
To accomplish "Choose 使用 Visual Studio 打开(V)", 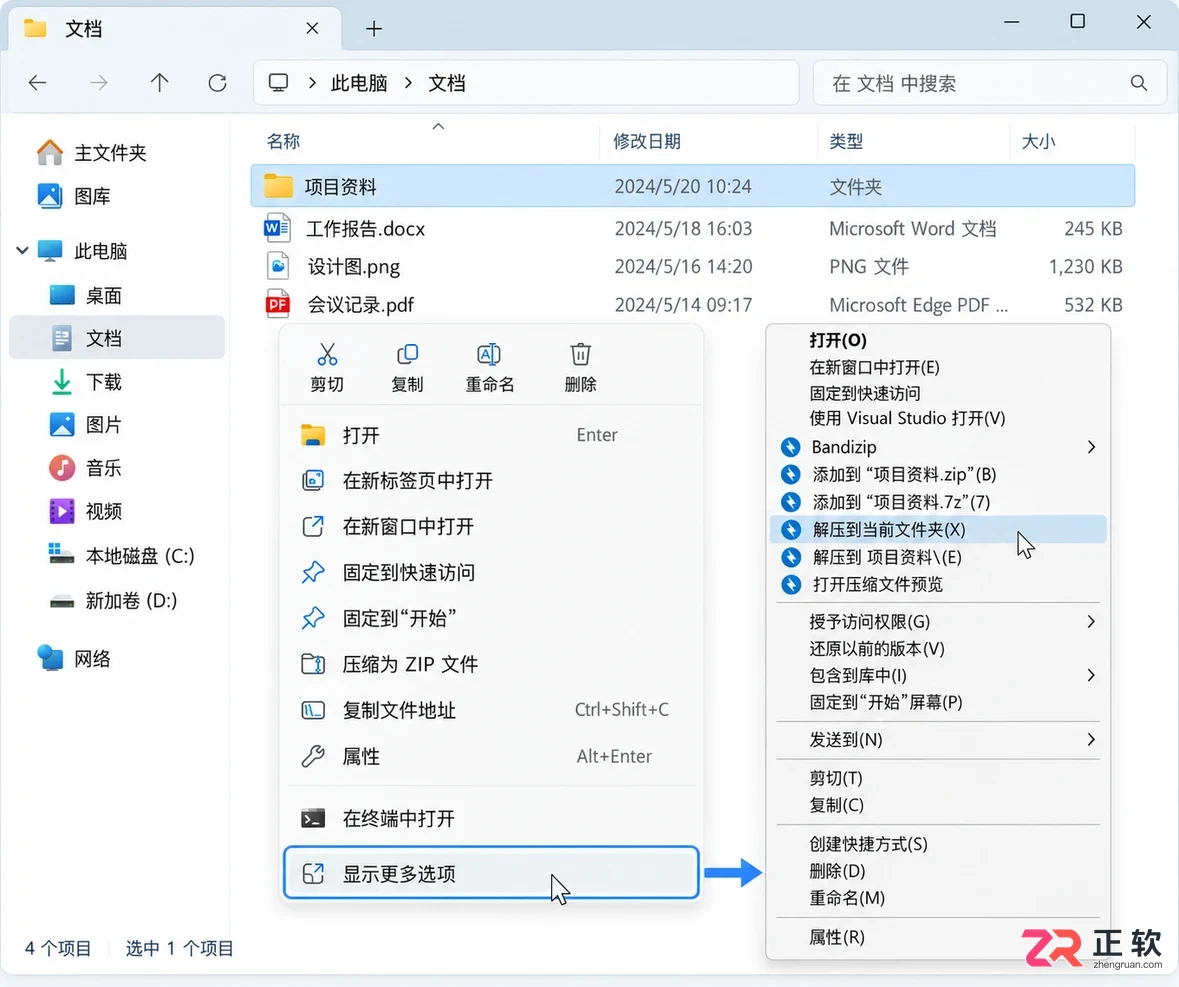I will click(938, 419).
